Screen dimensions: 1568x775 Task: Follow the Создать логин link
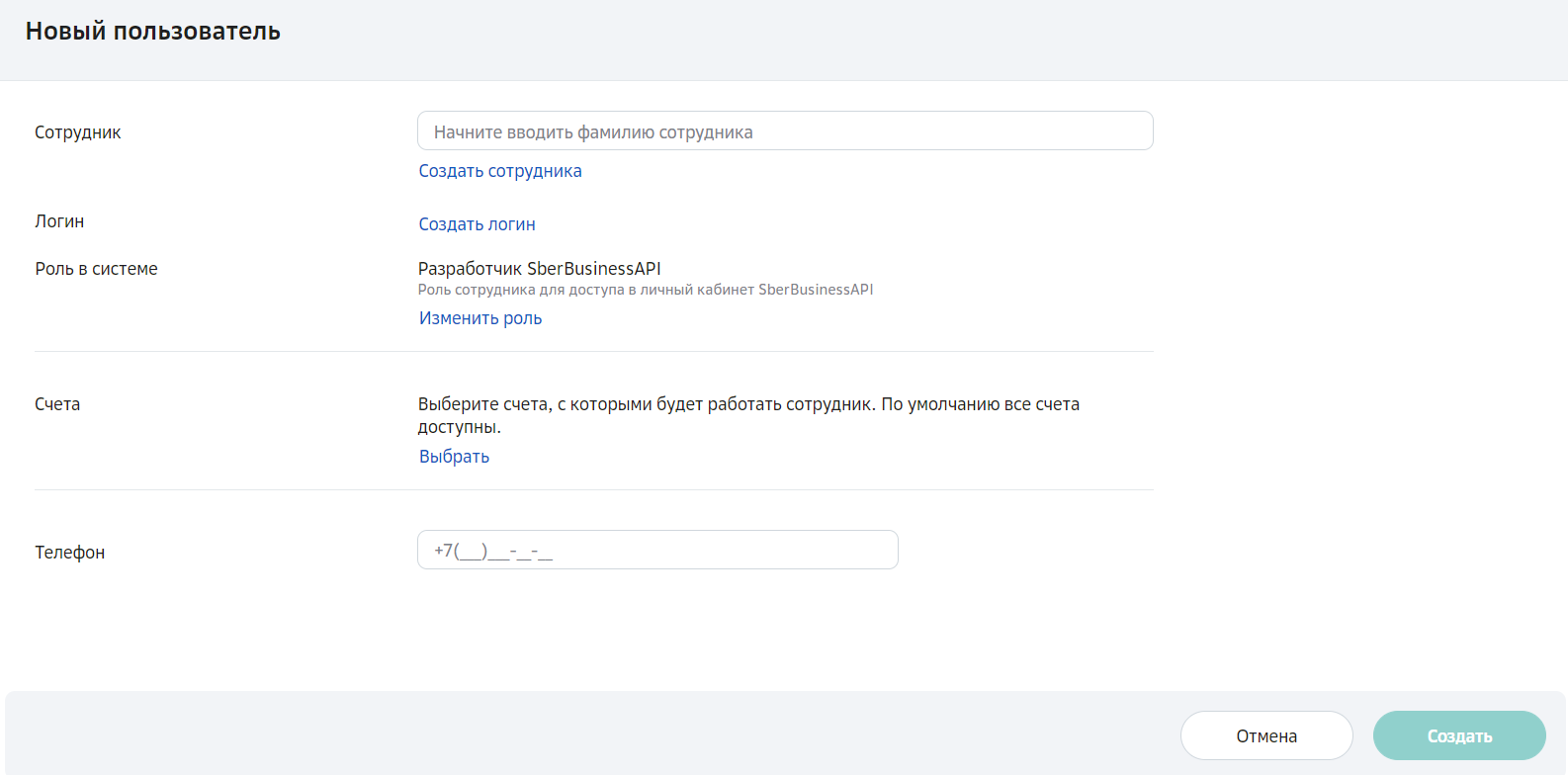click(x=477, y=224)
